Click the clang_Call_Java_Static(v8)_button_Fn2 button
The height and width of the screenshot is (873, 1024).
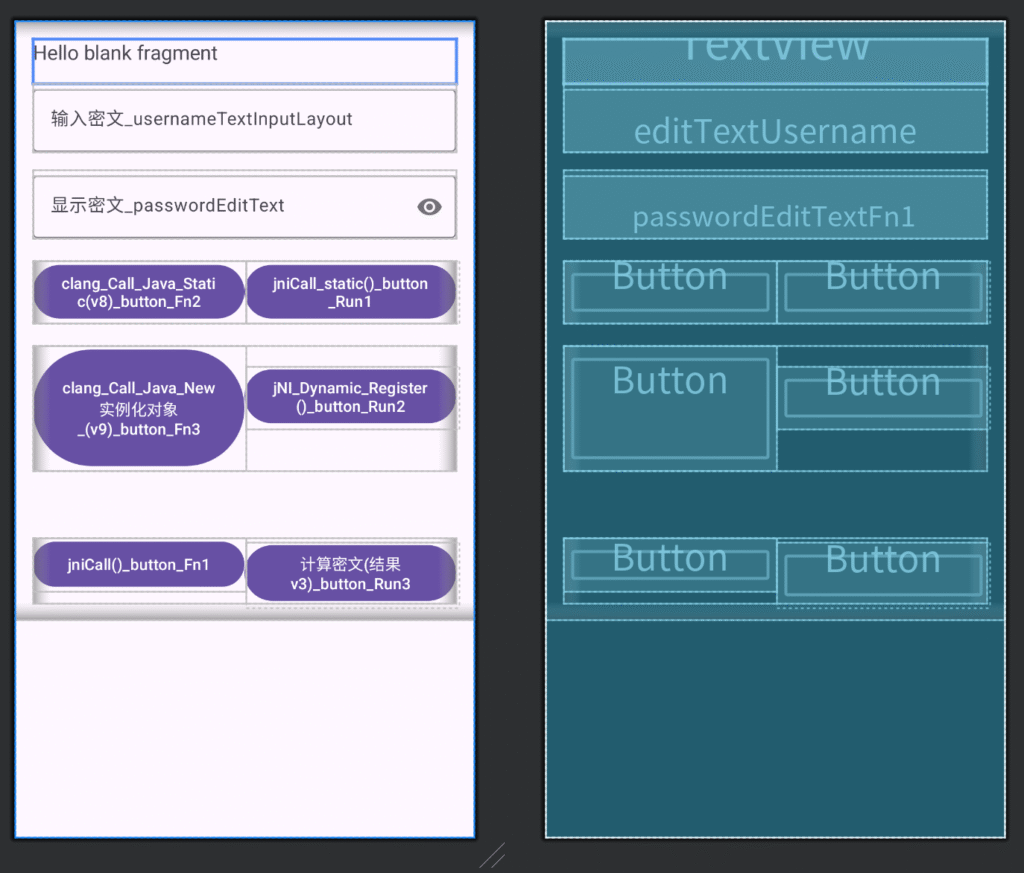[139, 292]
